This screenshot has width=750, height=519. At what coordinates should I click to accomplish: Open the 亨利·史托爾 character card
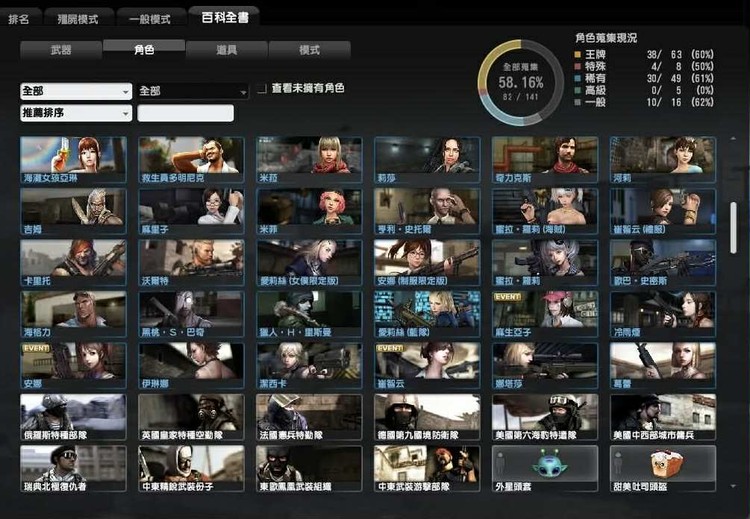[x=427, y=211]
